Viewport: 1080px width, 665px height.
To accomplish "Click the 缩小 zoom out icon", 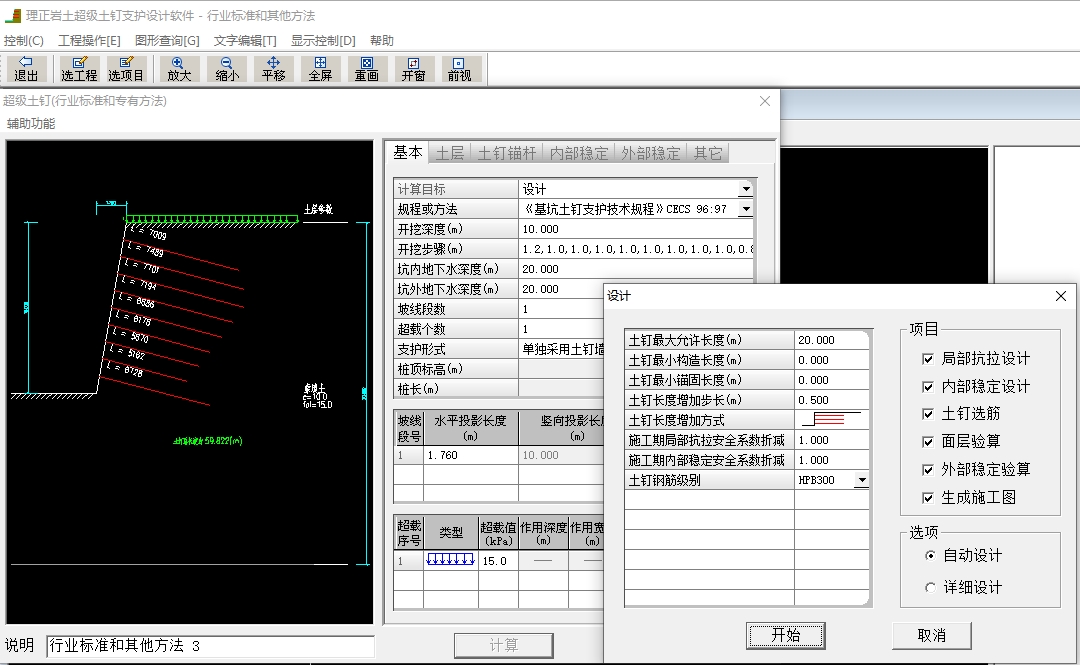I will tap(227, 68).
